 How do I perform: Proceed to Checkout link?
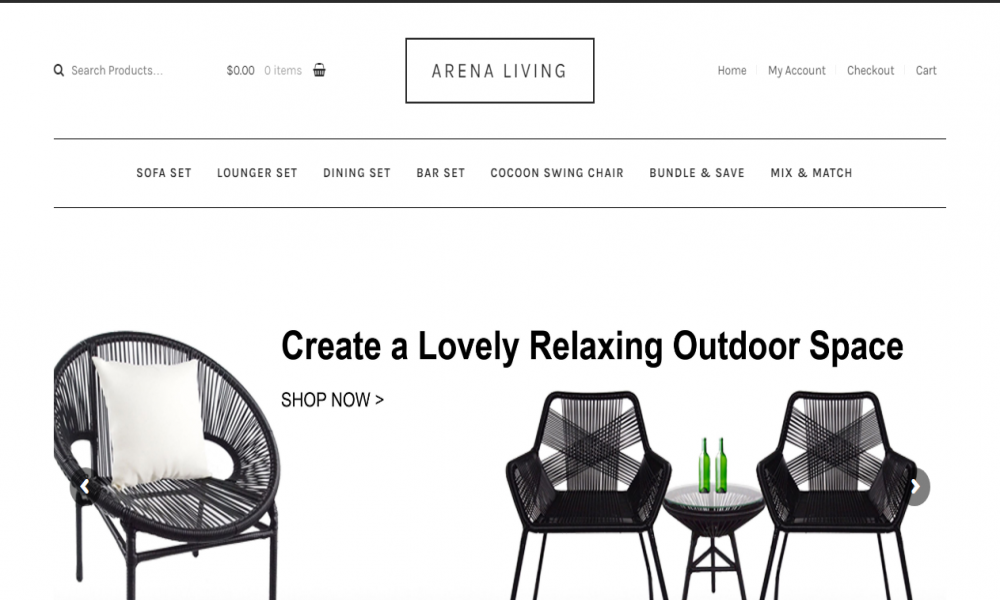[x=871, y=70]
